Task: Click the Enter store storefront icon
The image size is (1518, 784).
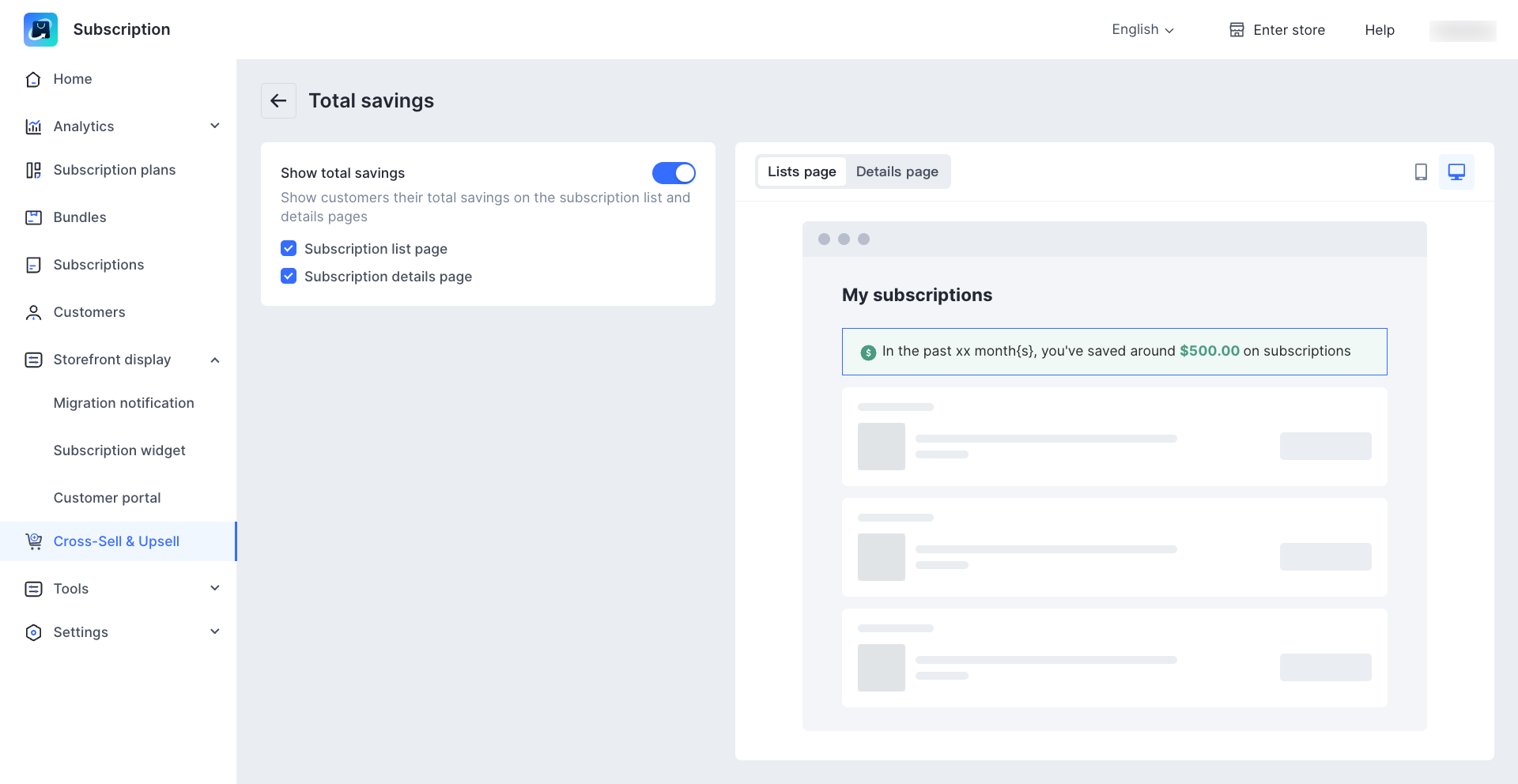Action: (1237, 30)
